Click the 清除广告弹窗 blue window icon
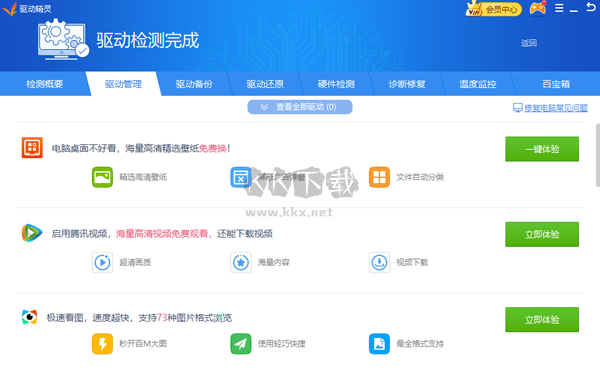The image size is (600, 378). pos(241,177)
